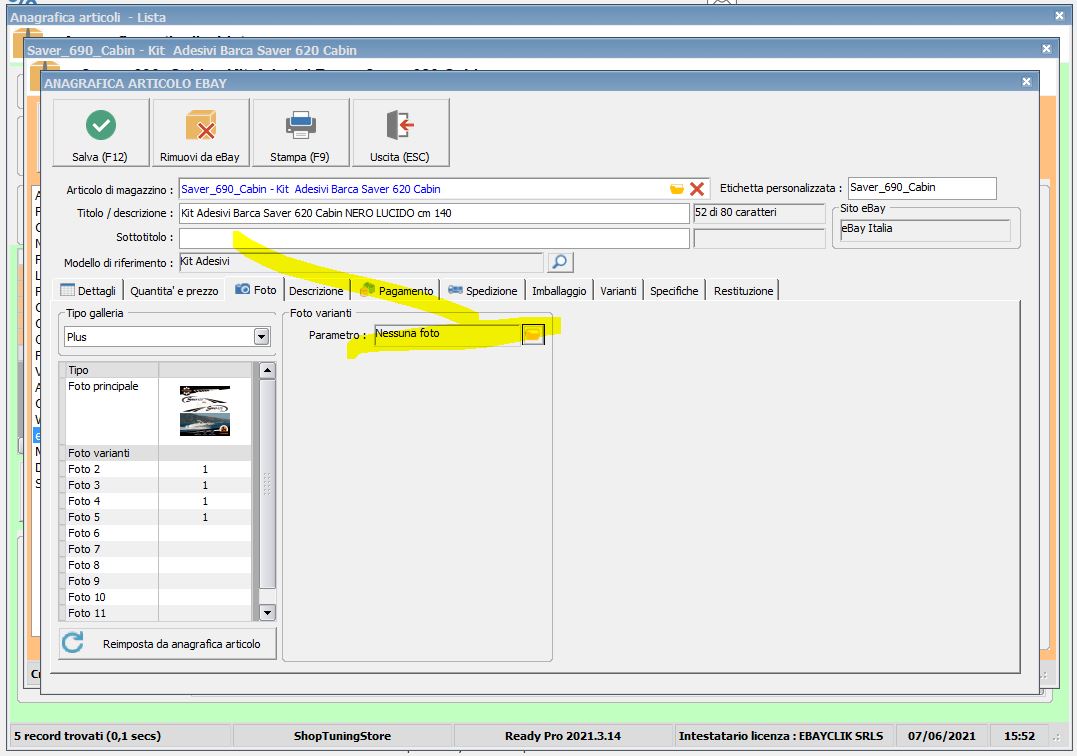Open the Pagamento tab
Screen dimensions: 1077x756
[396, 290]
